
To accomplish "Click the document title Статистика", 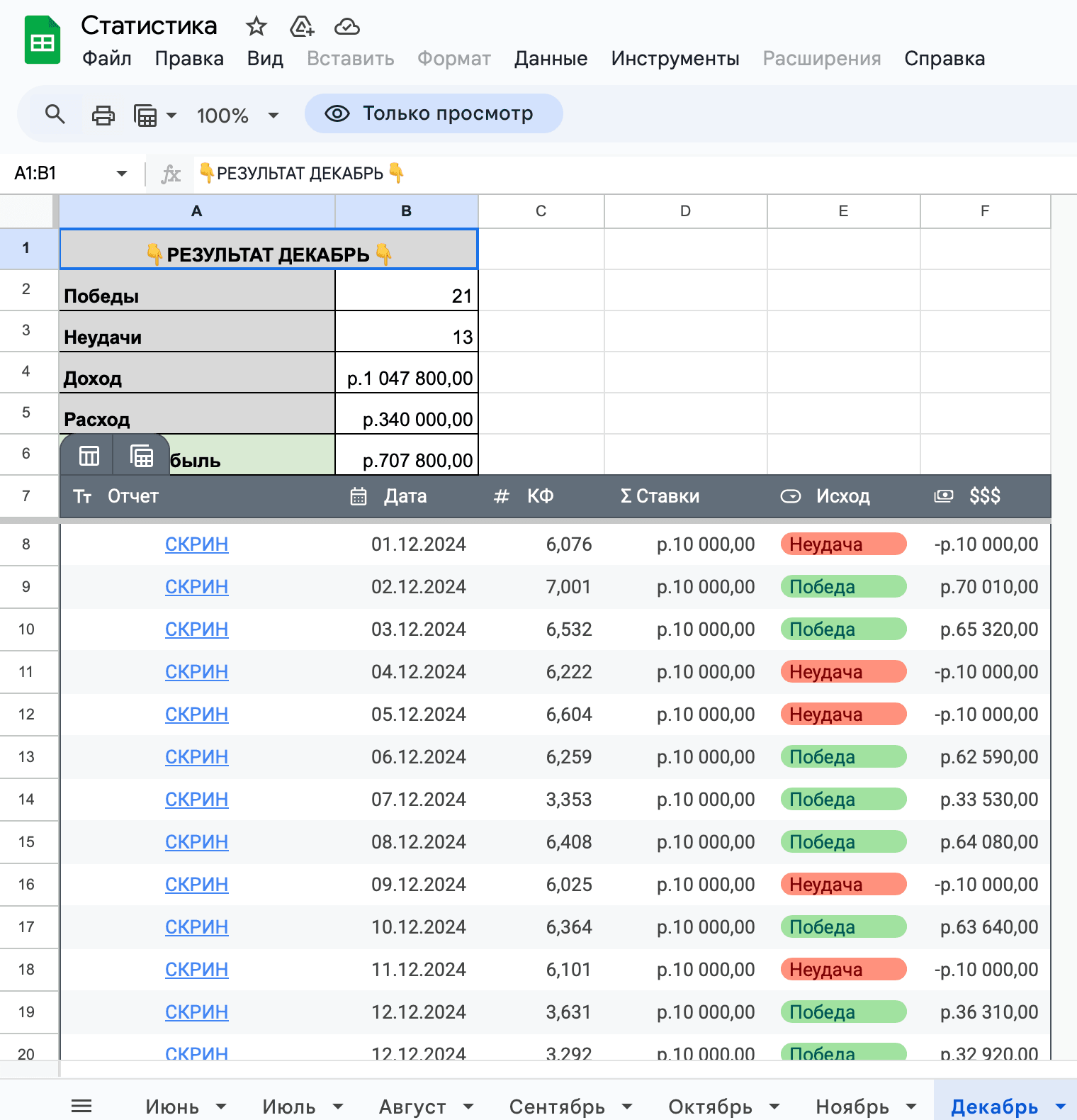I will coord(149,26).
